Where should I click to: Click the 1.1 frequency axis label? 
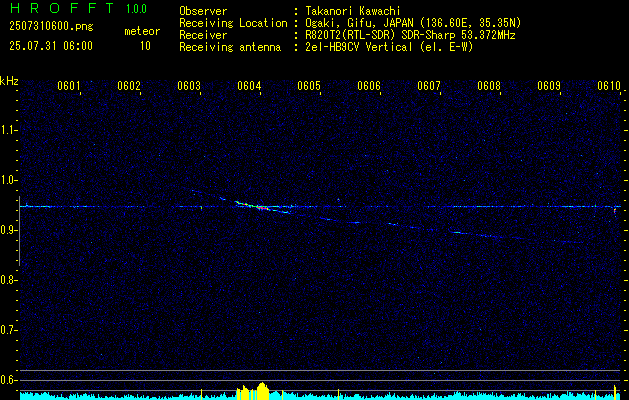(8, 130)
